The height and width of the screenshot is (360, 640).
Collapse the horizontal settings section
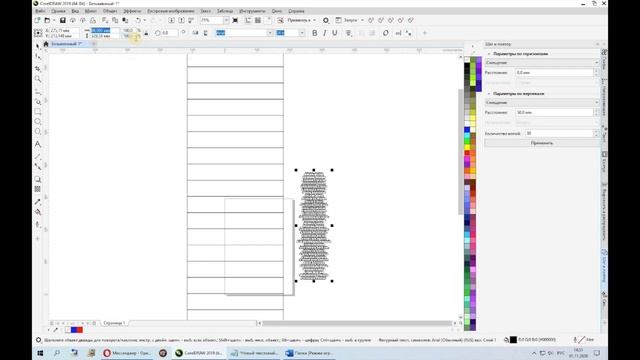489,54
